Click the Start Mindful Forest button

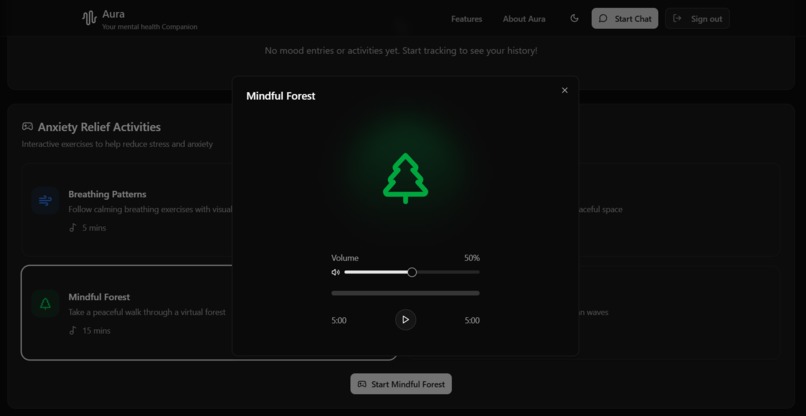coord(401,384)
